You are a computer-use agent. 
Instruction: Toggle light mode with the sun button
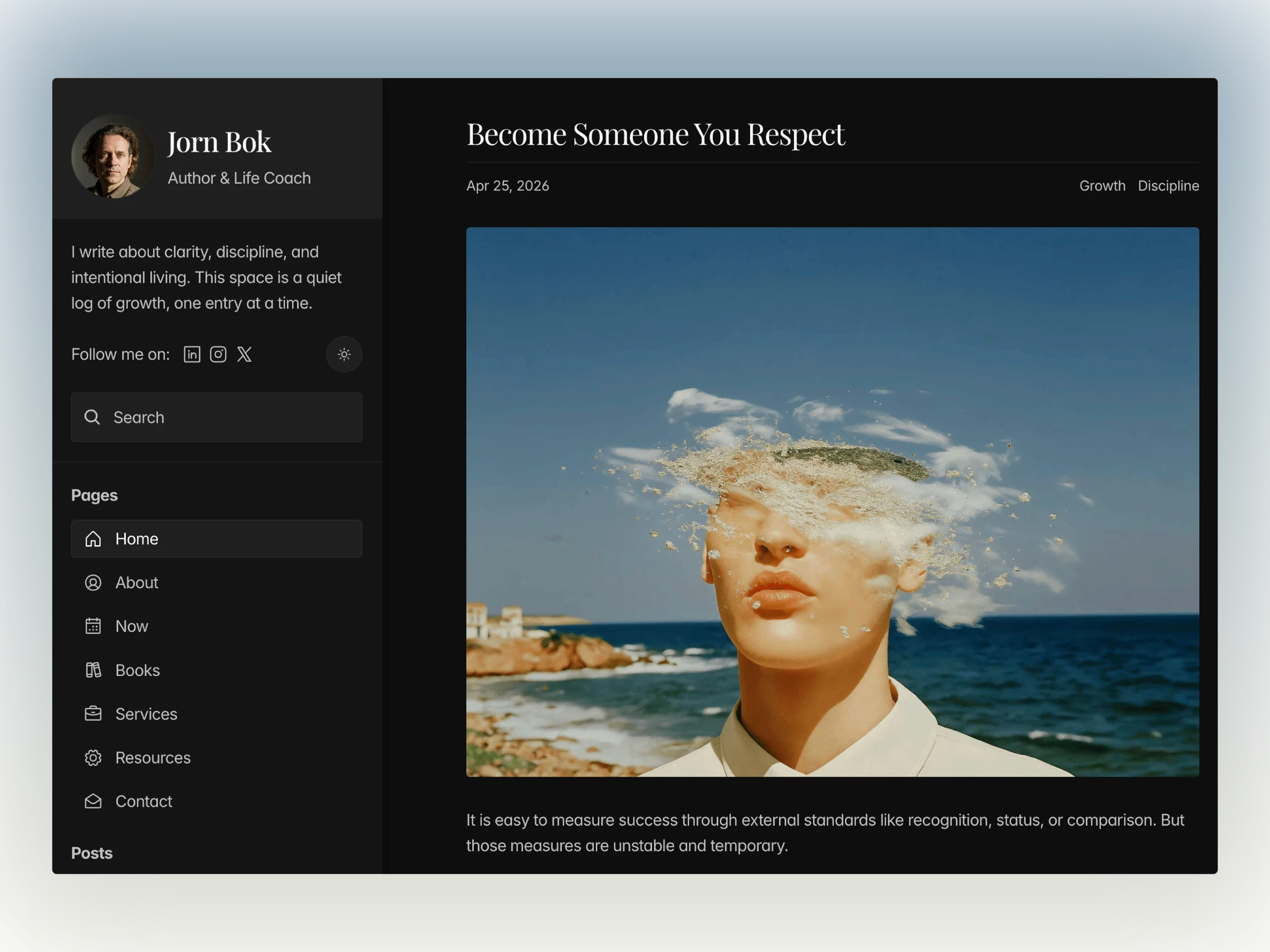344,354
